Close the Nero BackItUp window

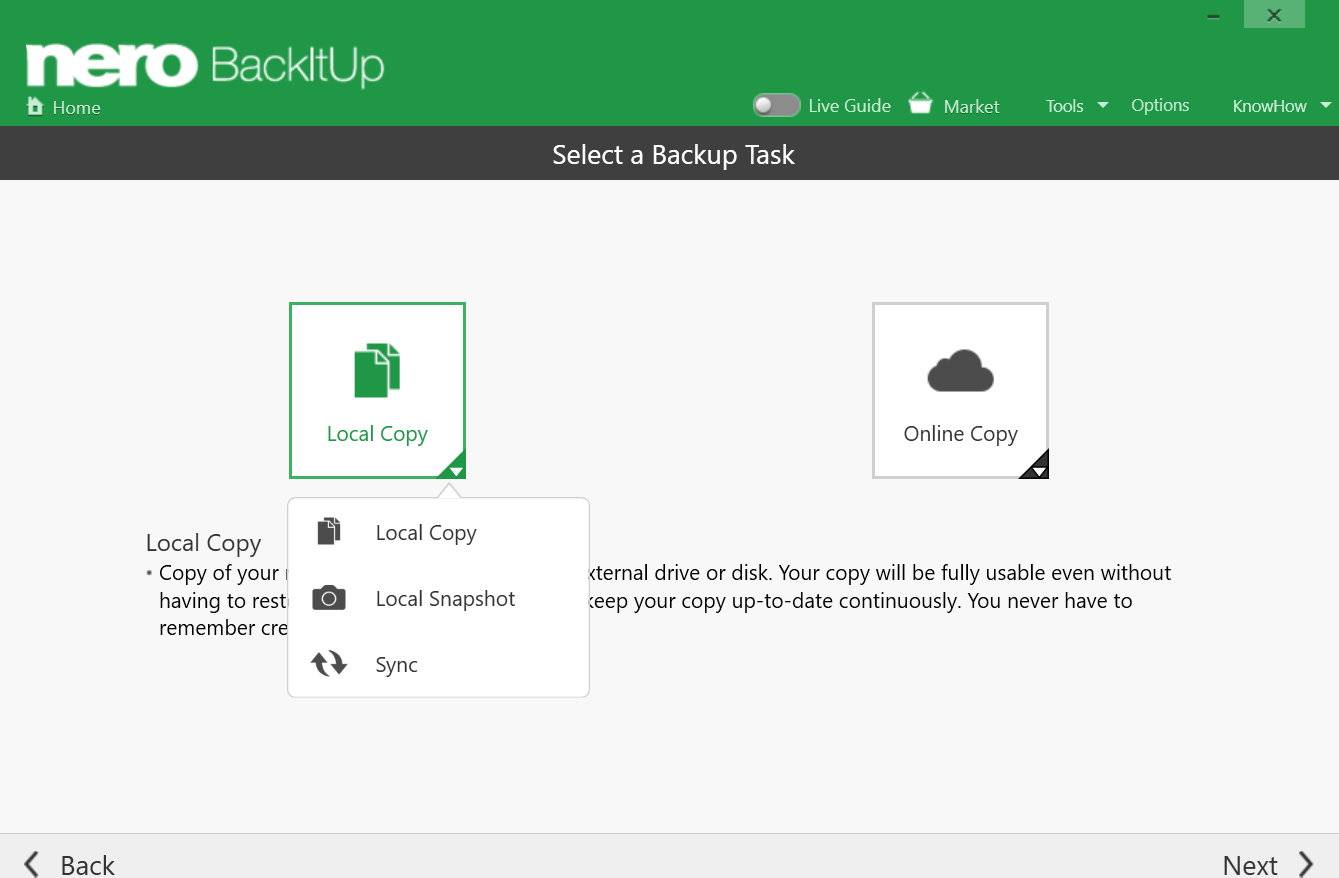click(1274, 15)
